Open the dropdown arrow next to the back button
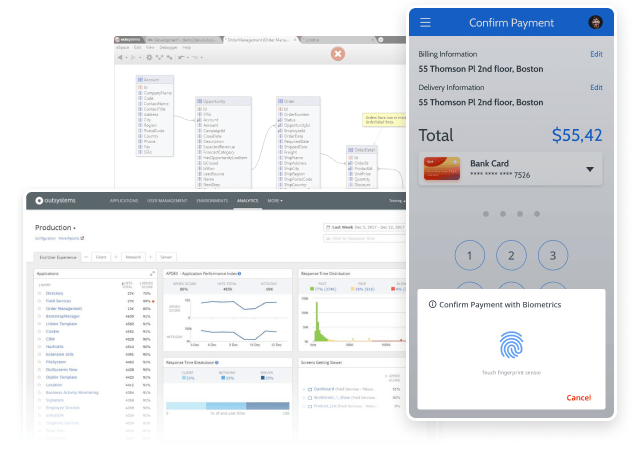 (126, 58)
